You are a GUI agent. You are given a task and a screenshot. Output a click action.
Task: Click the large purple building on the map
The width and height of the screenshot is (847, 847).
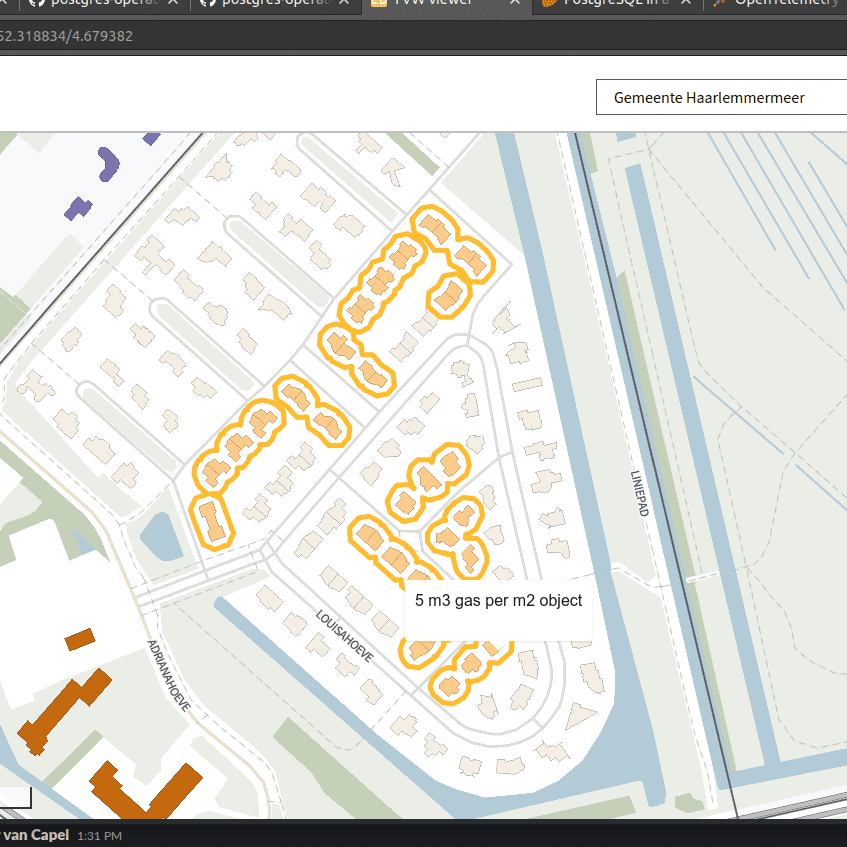106,163
